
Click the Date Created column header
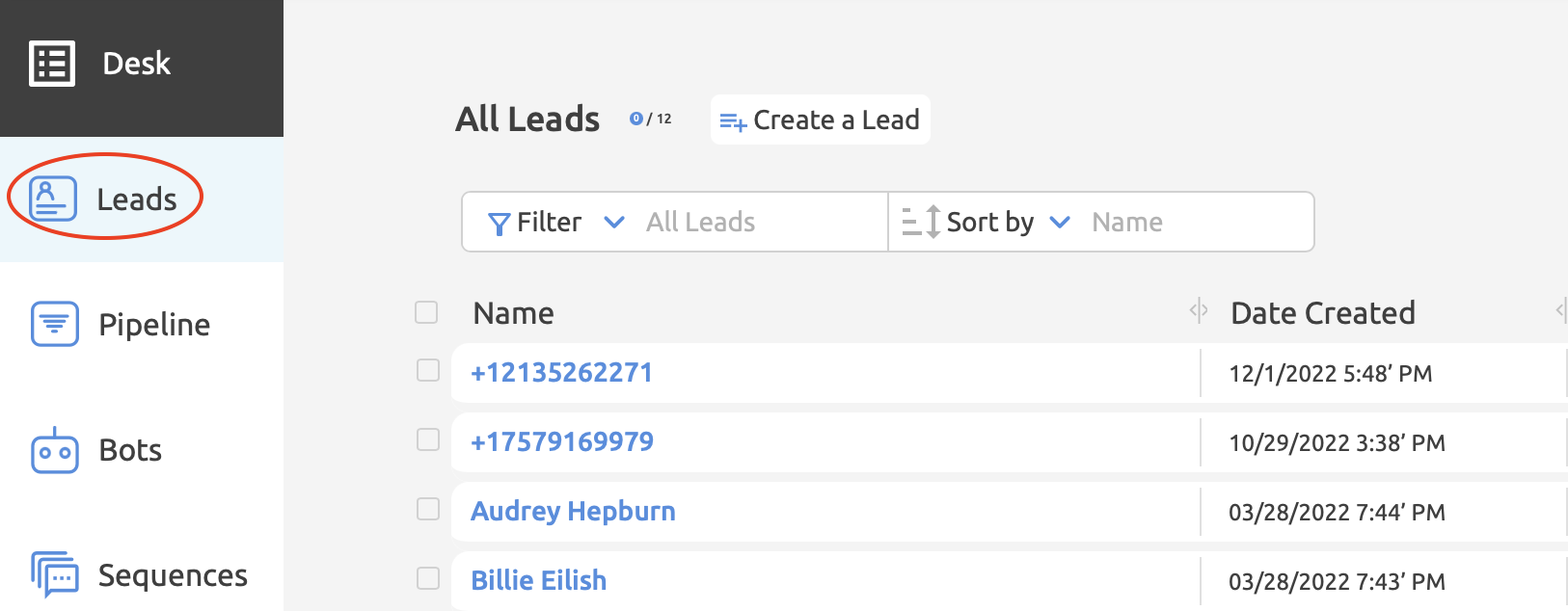(1322, 313)
